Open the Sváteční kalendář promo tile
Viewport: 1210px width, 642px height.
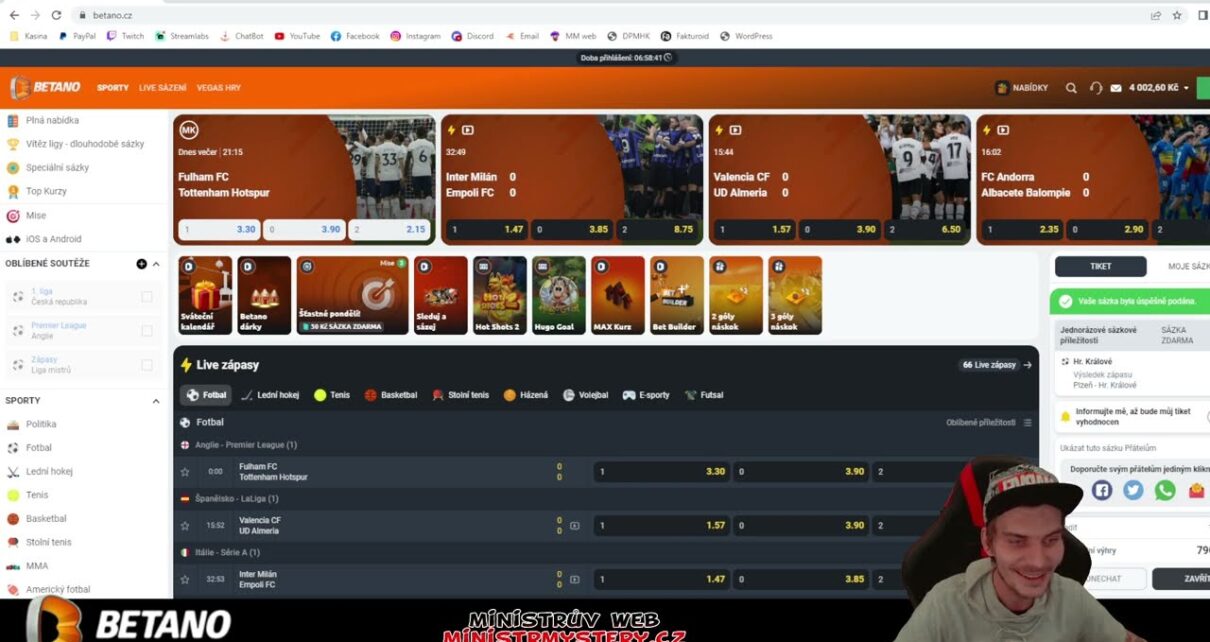pyautogui.click(x=204, y=295)
